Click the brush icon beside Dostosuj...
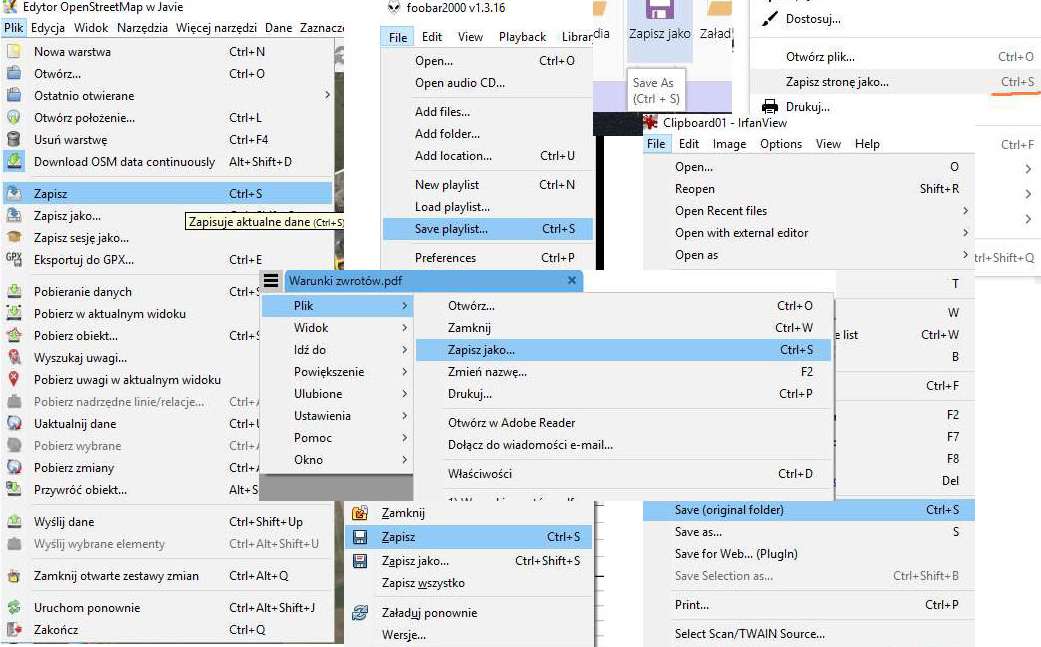This screenshot has height=647, width=1041. pos(769,19)
